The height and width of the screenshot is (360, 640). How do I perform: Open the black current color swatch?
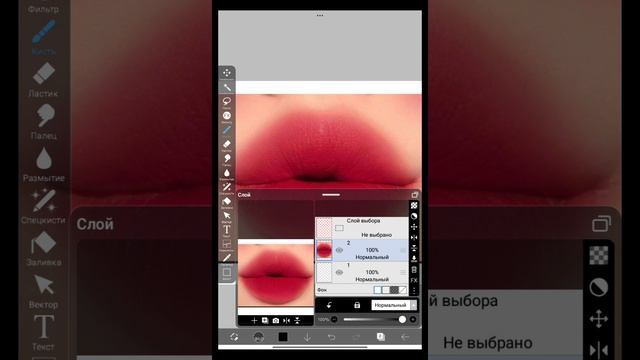coord(283,337)
